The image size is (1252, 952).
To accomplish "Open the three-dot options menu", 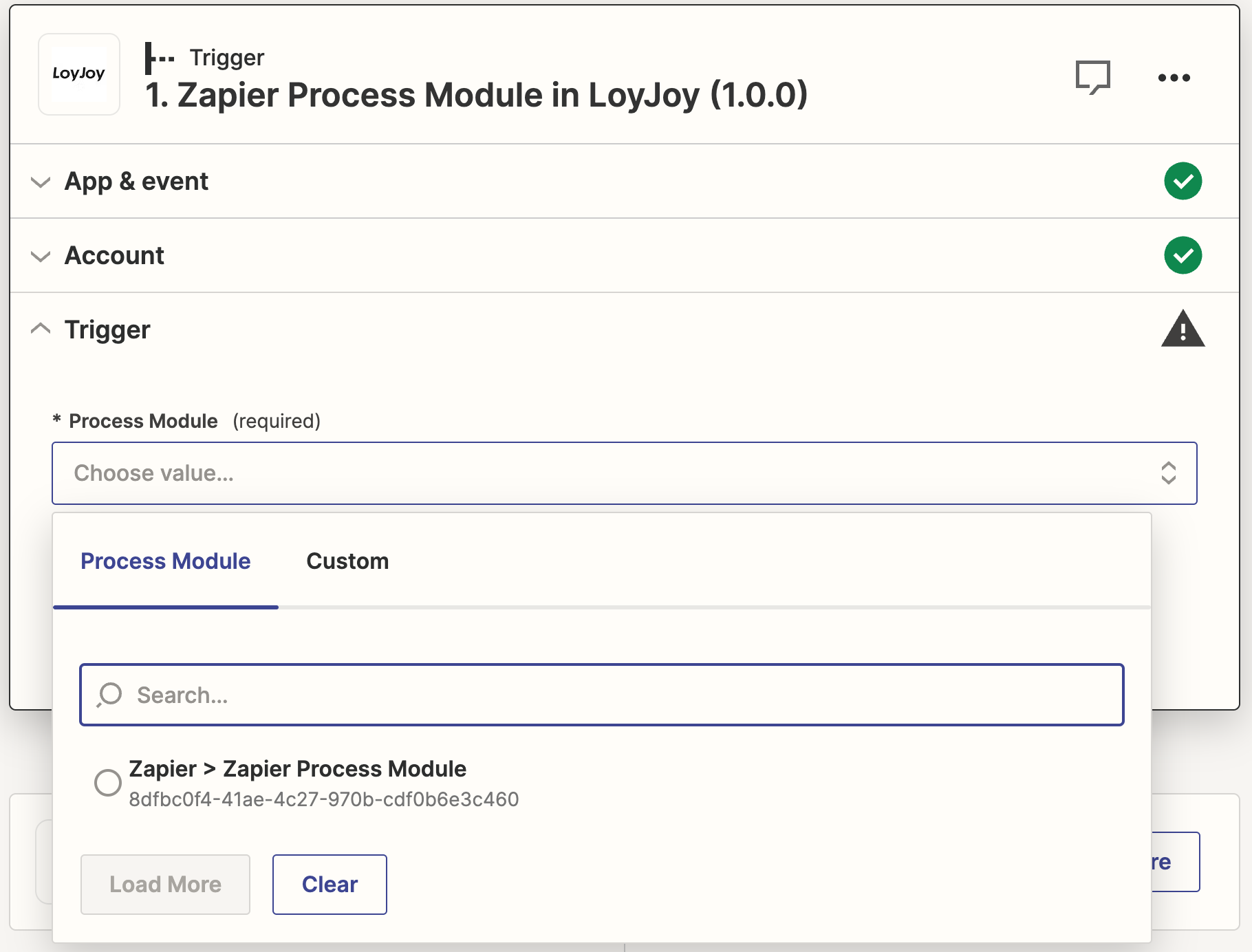I will point(1174,78).
